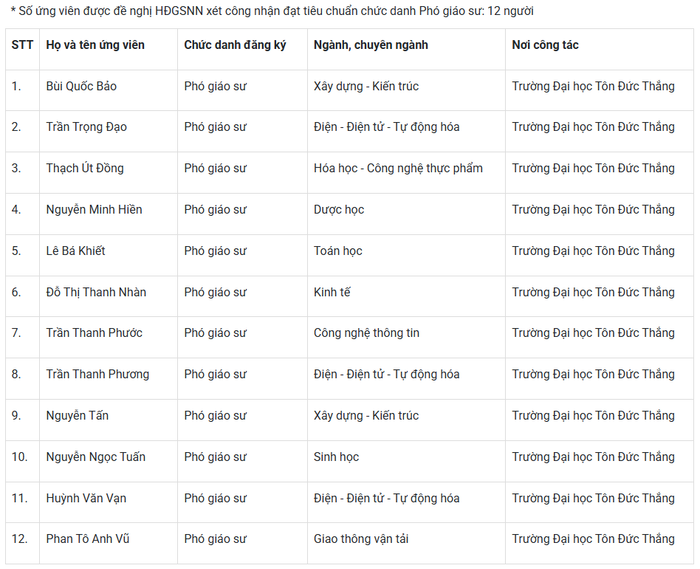
Task: Select Nguyễn Minh Hiền in the table
Action: coord(94,209)
